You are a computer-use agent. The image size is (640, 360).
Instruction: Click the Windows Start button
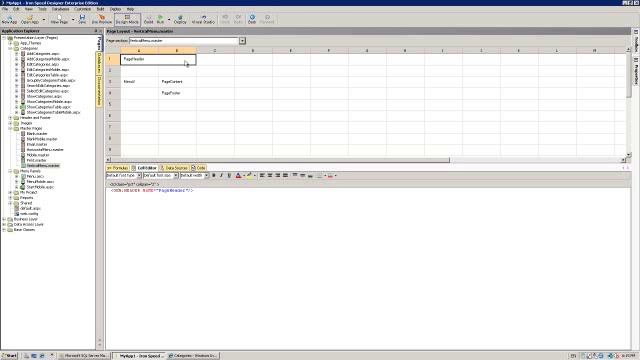point(9,356)
